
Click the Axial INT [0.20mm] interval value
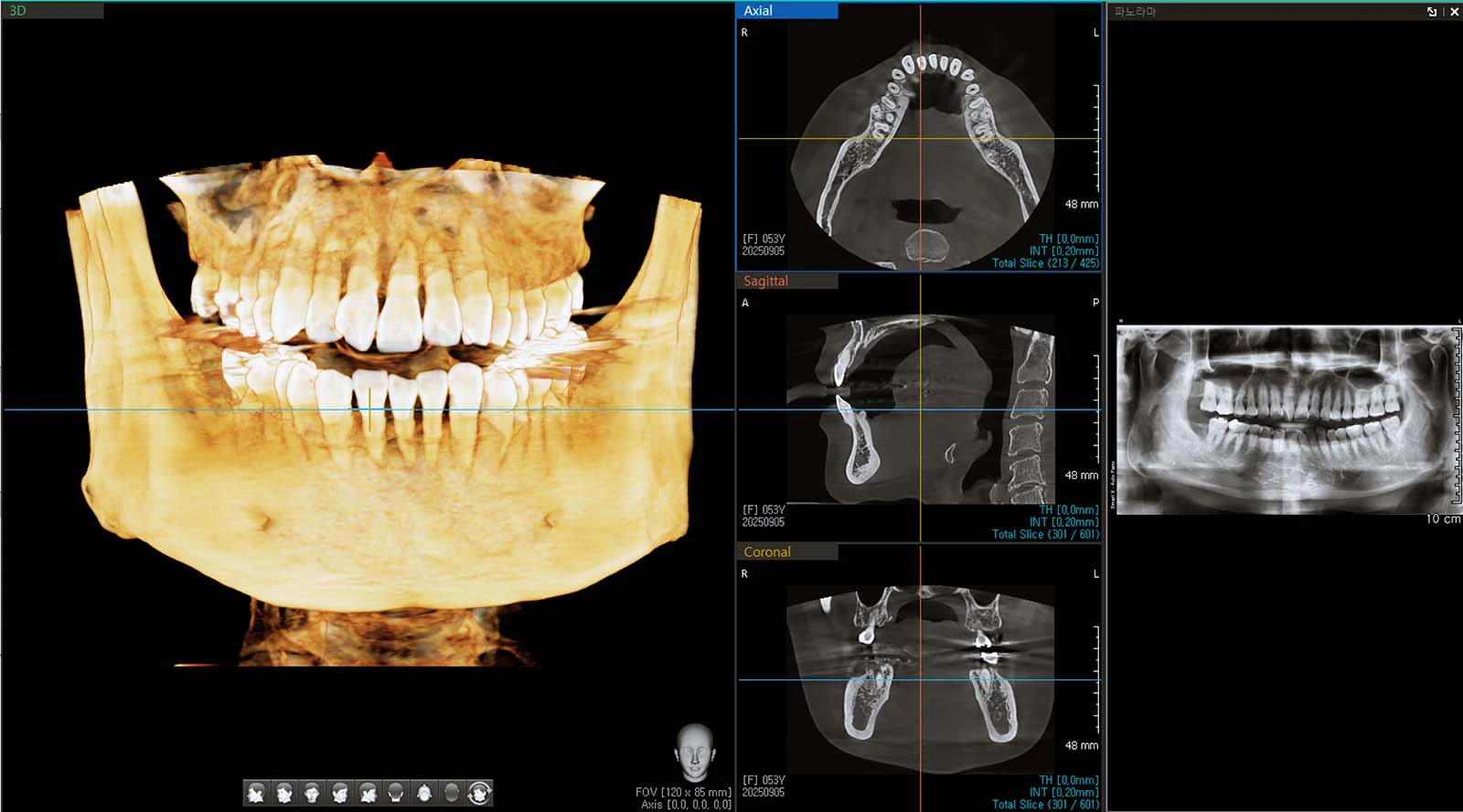click(1063, 251)
